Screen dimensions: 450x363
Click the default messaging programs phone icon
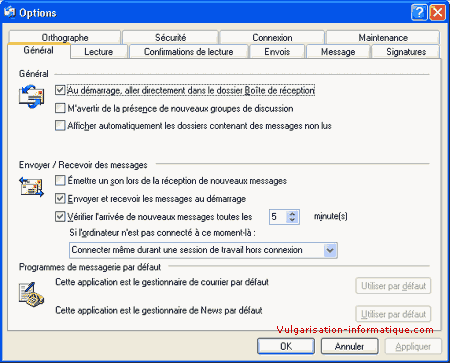(31, 295)
